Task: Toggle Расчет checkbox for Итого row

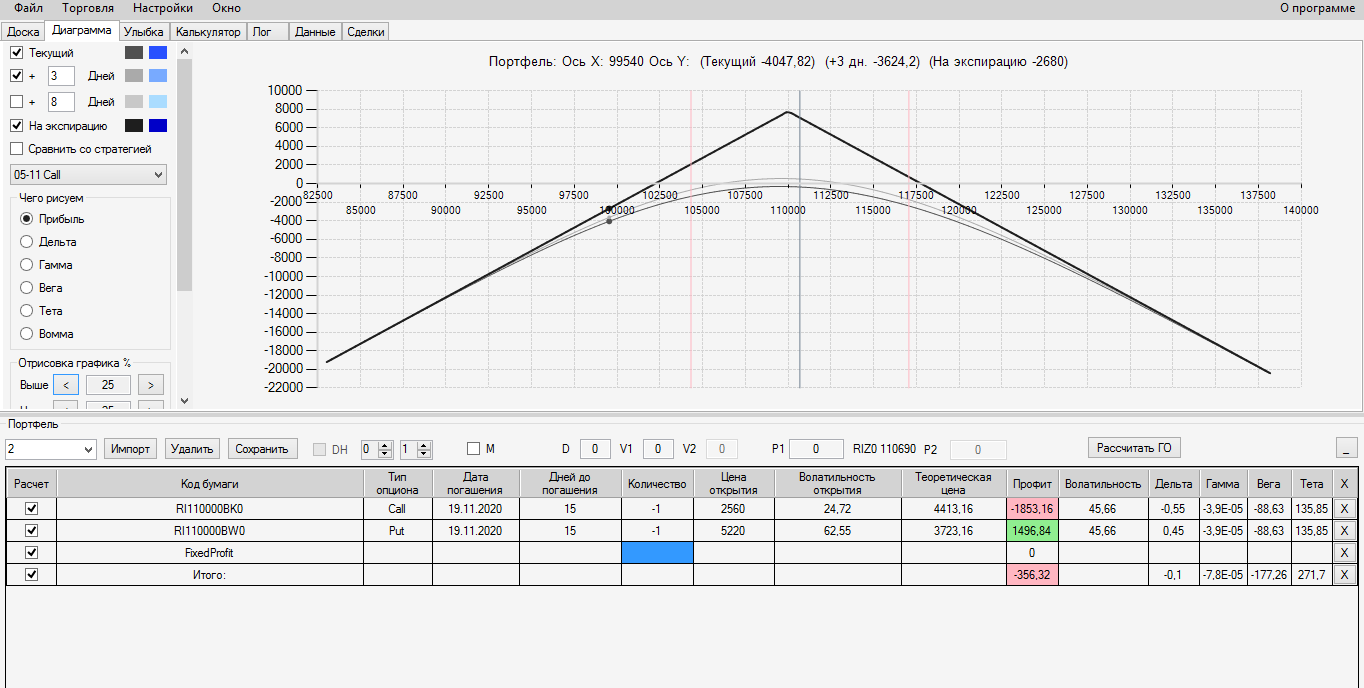Action: 31,574
